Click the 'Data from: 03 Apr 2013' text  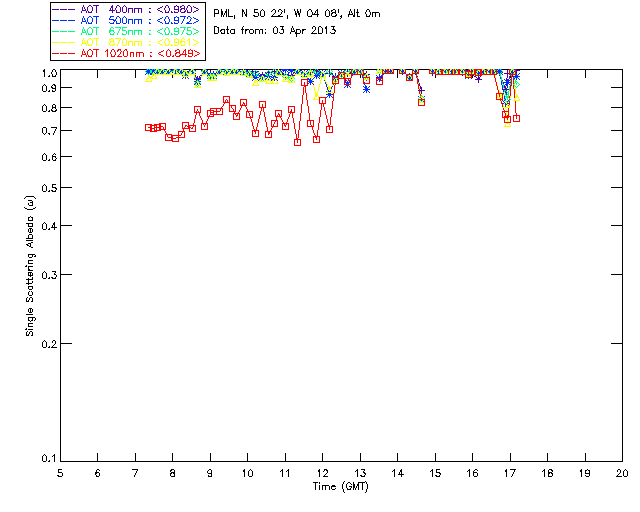click(275, 31)
